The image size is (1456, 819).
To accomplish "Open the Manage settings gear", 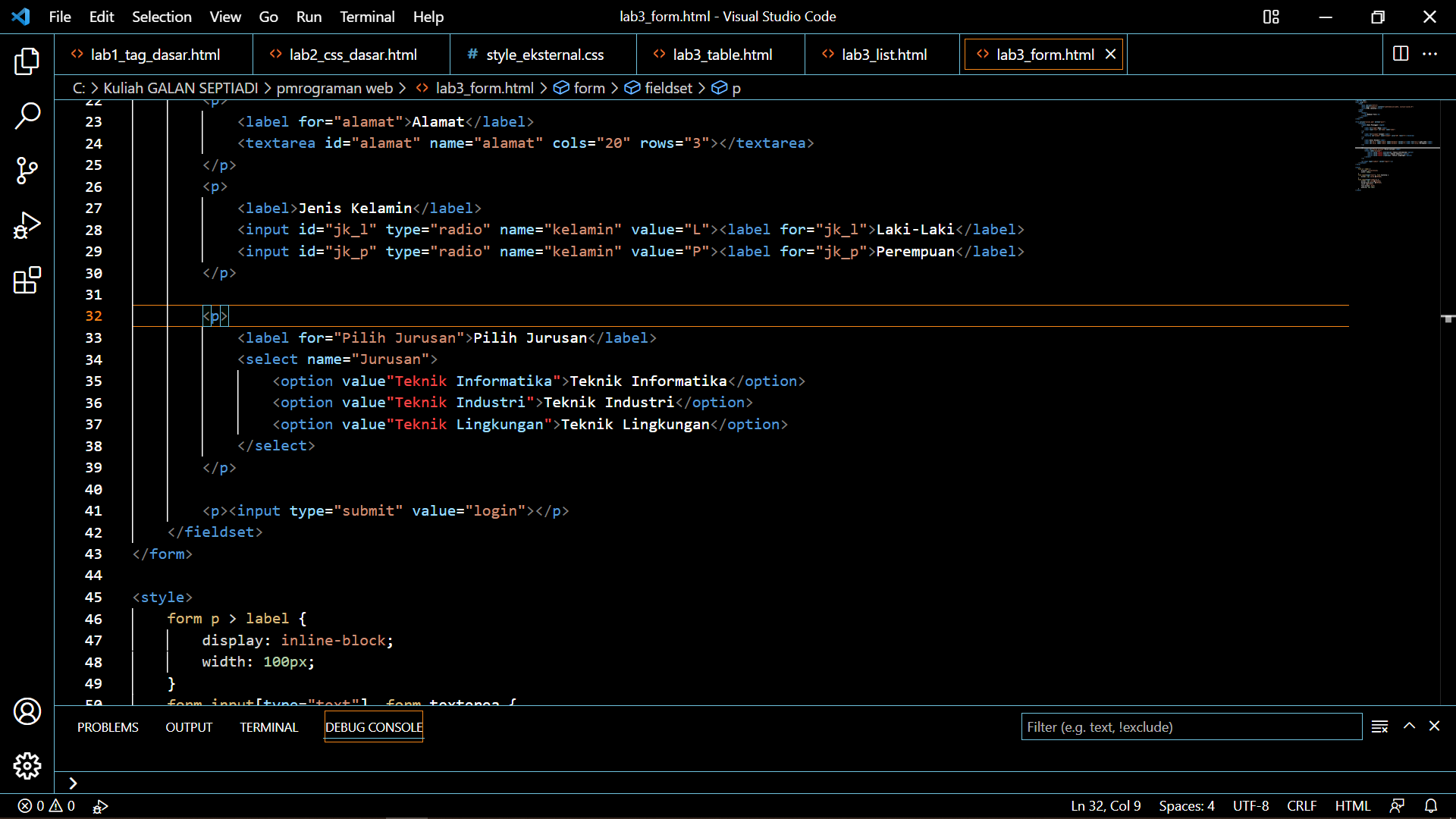I will tap(27, 766).
